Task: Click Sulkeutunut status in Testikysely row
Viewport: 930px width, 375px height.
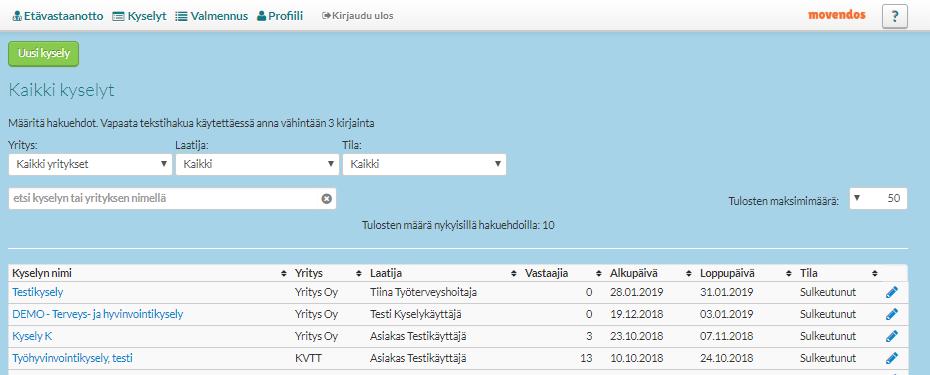Action: [x=828, y=292]
